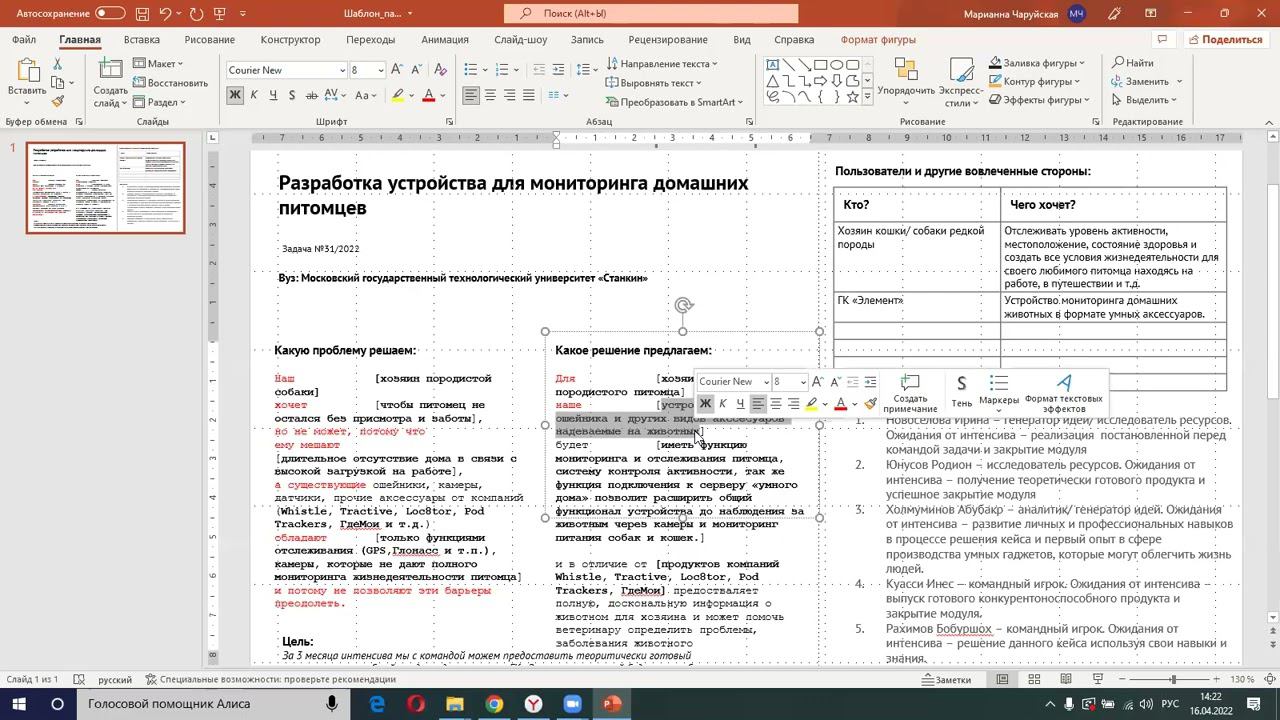Open Zoom from the taskbar

point(573,704)
